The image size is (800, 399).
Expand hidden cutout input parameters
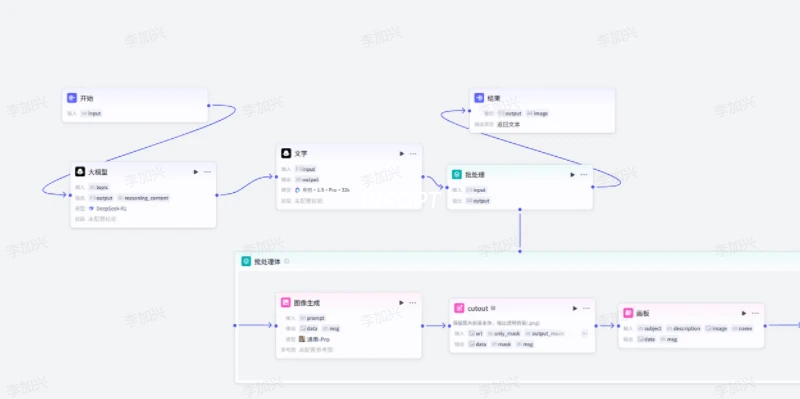[x=585, y=333]
